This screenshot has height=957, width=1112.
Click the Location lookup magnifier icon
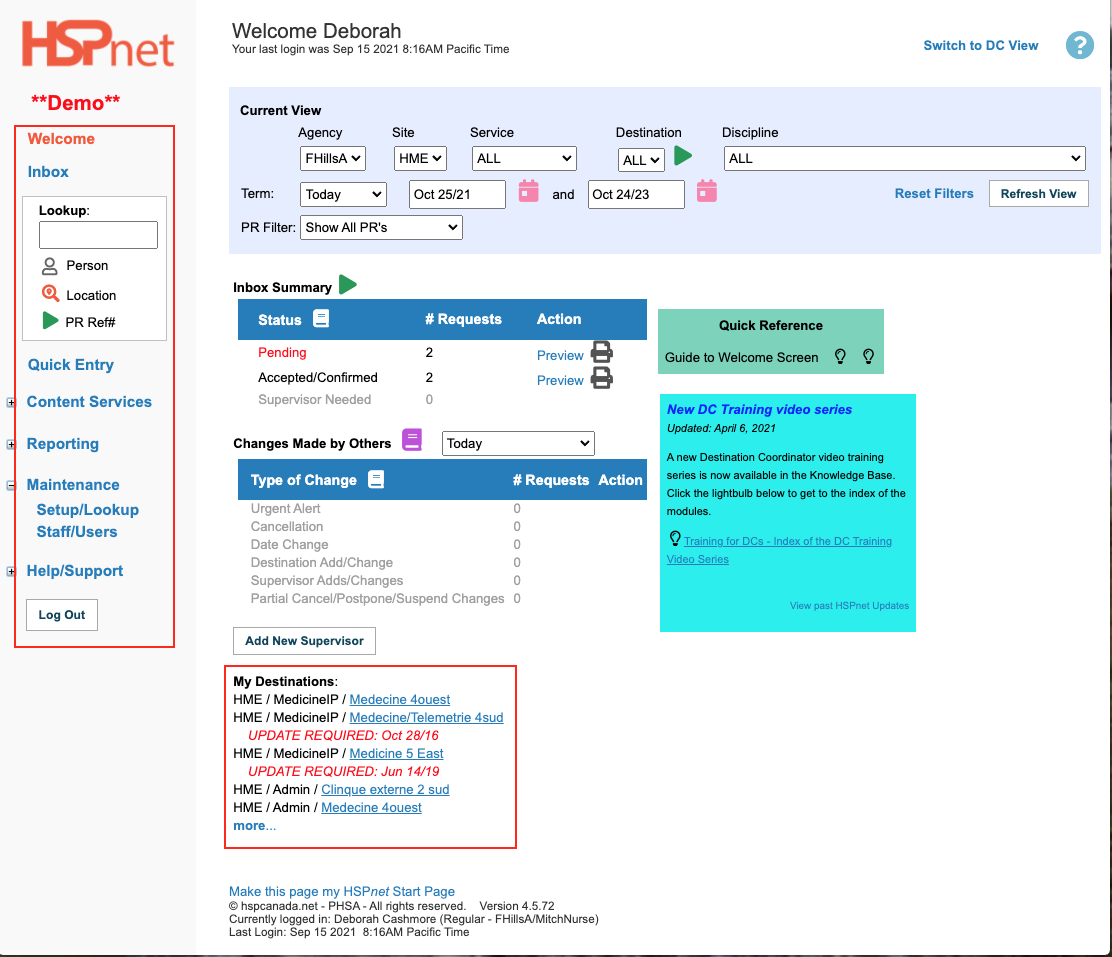(50, 294)
